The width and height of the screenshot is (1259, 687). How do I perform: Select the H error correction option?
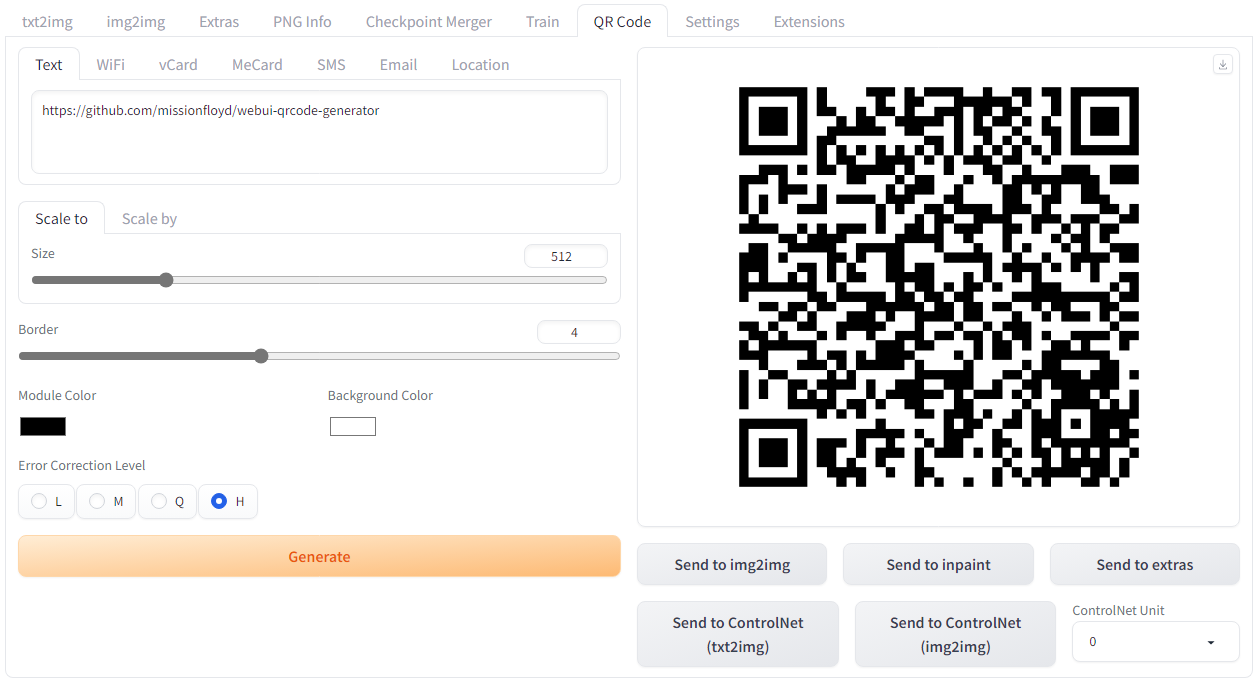[219, 501]
